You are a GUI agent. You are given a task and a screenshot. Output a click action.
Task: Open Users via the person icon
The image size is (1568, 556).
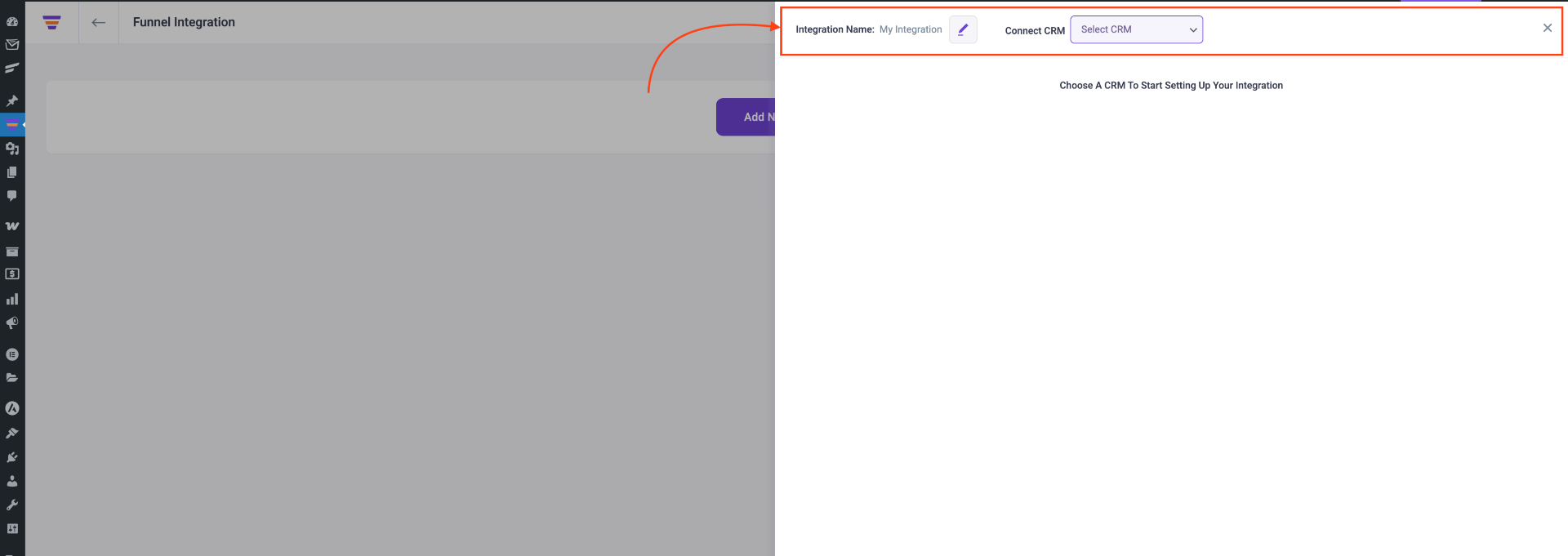coord(12,481)
